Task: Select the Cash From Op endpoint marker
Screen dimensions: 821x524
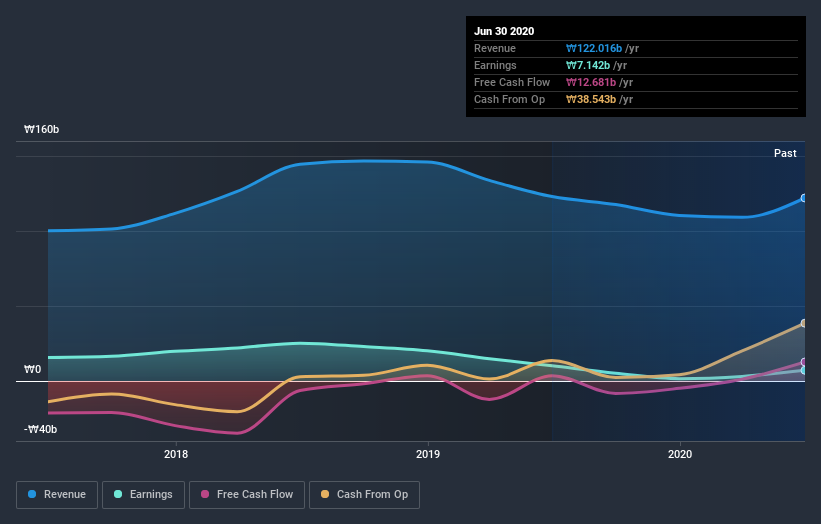Action: coord(804,324)
